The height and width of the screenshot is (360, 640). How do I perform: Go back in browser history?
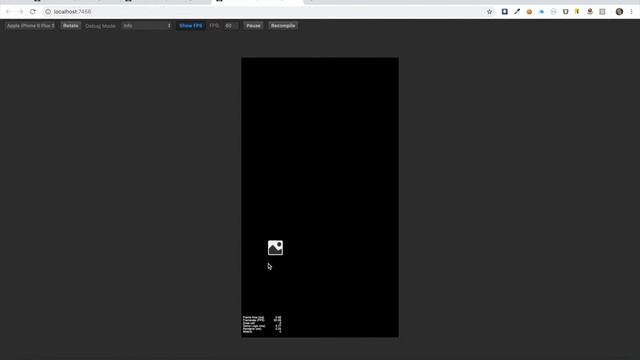pos(8,12)
